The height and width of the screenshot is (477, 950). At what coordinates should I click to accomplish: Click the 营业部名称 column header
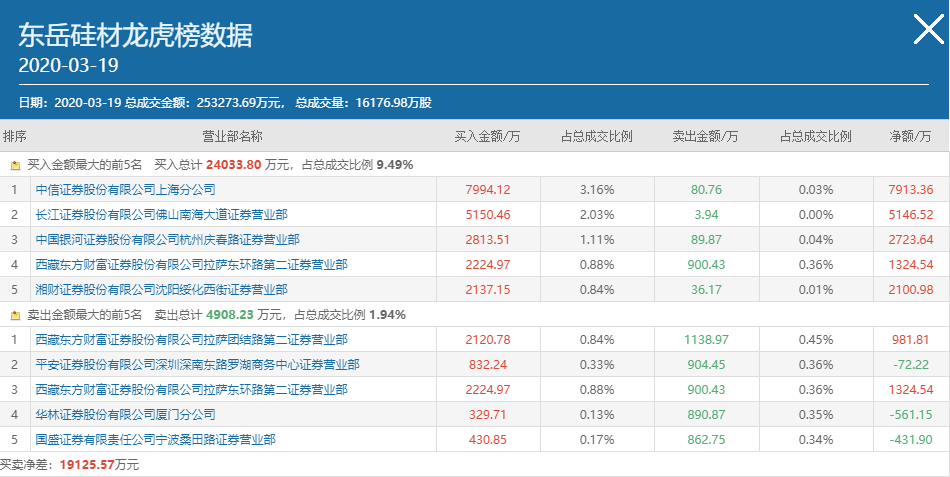[232, 136]
